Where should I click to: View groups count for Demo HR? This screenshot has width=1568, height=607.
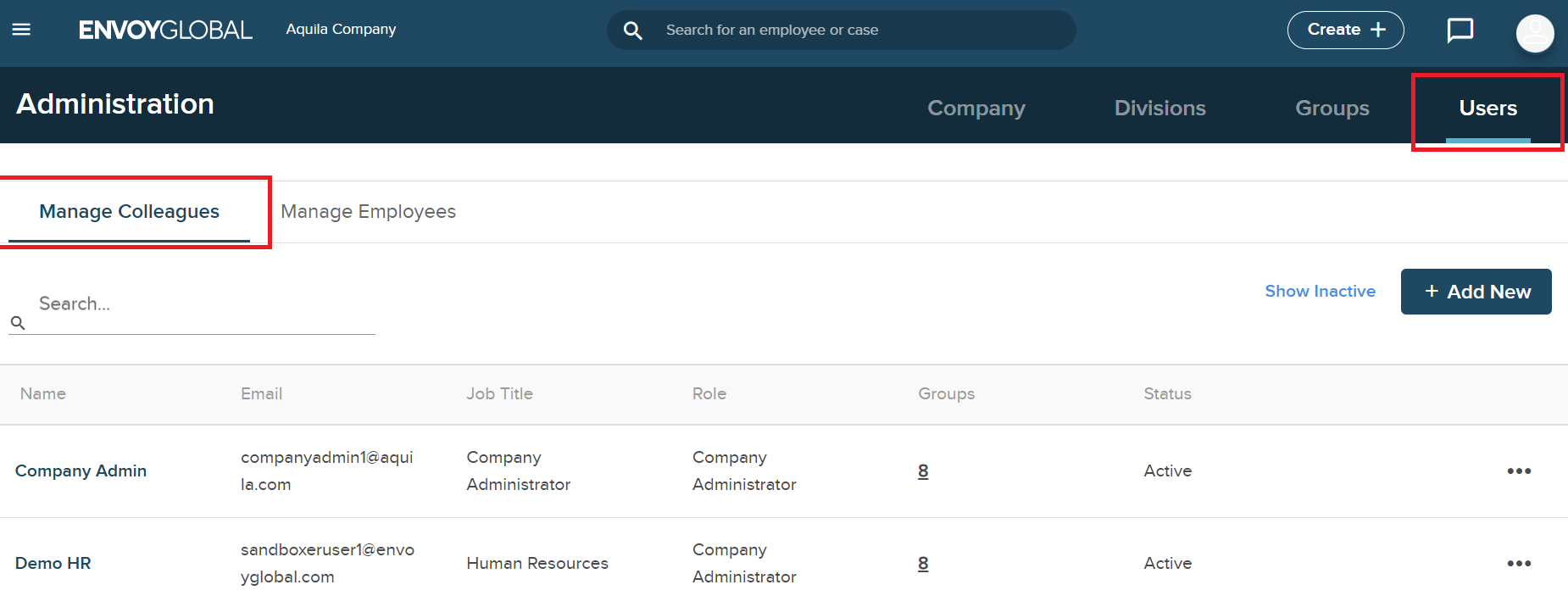pyautogui.click(x=923, y=564)
